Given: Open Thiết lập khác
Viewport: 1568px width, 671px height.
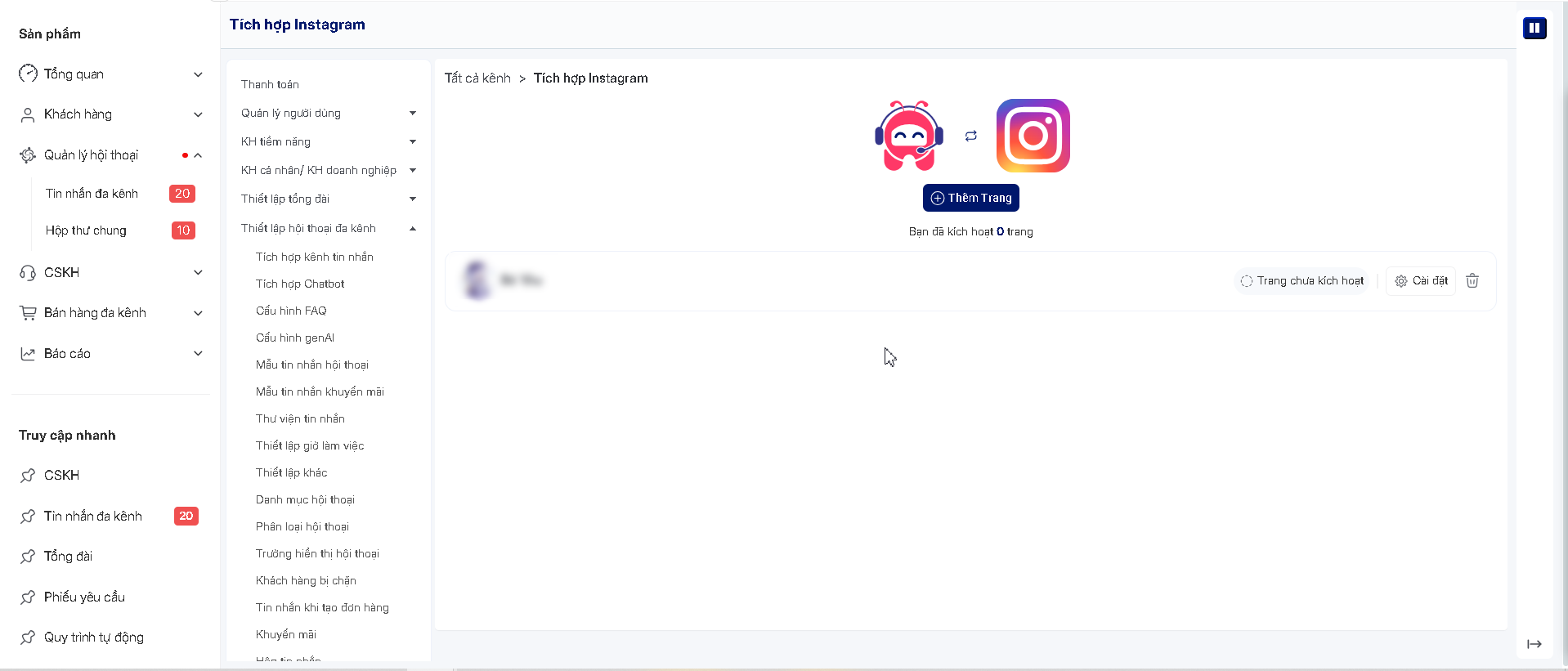Looking at the screenshot, I should click(291, 472).
